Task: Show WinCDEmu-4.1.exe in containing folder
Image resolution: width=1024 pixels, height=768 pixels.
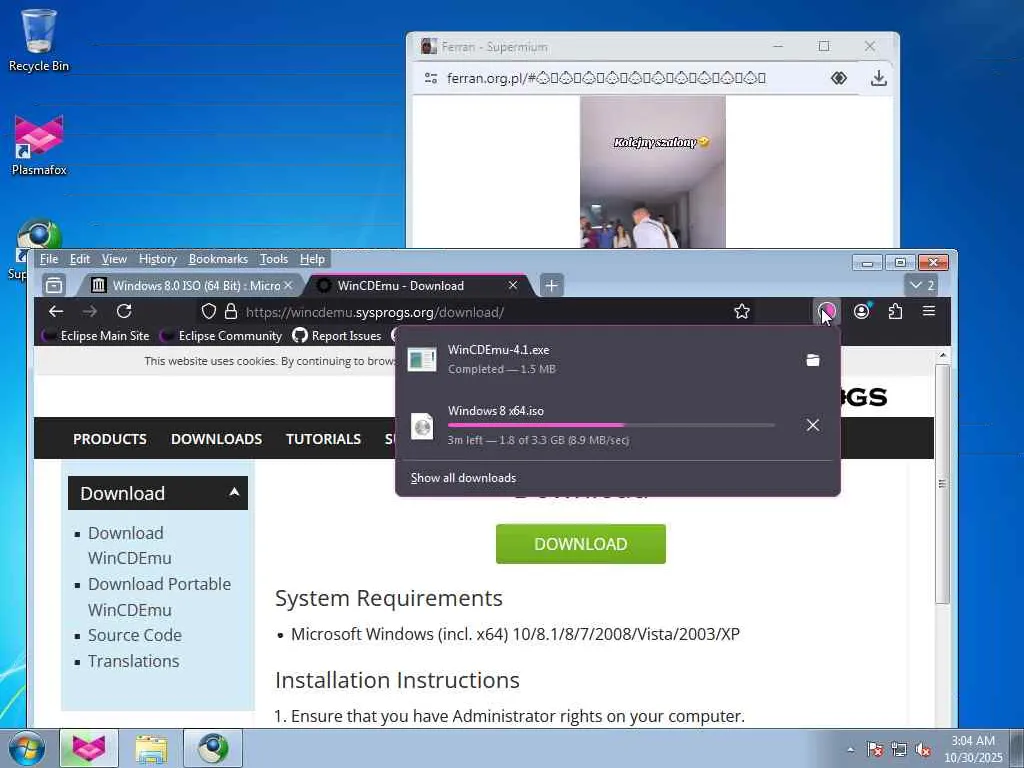Action: (812, 360)
